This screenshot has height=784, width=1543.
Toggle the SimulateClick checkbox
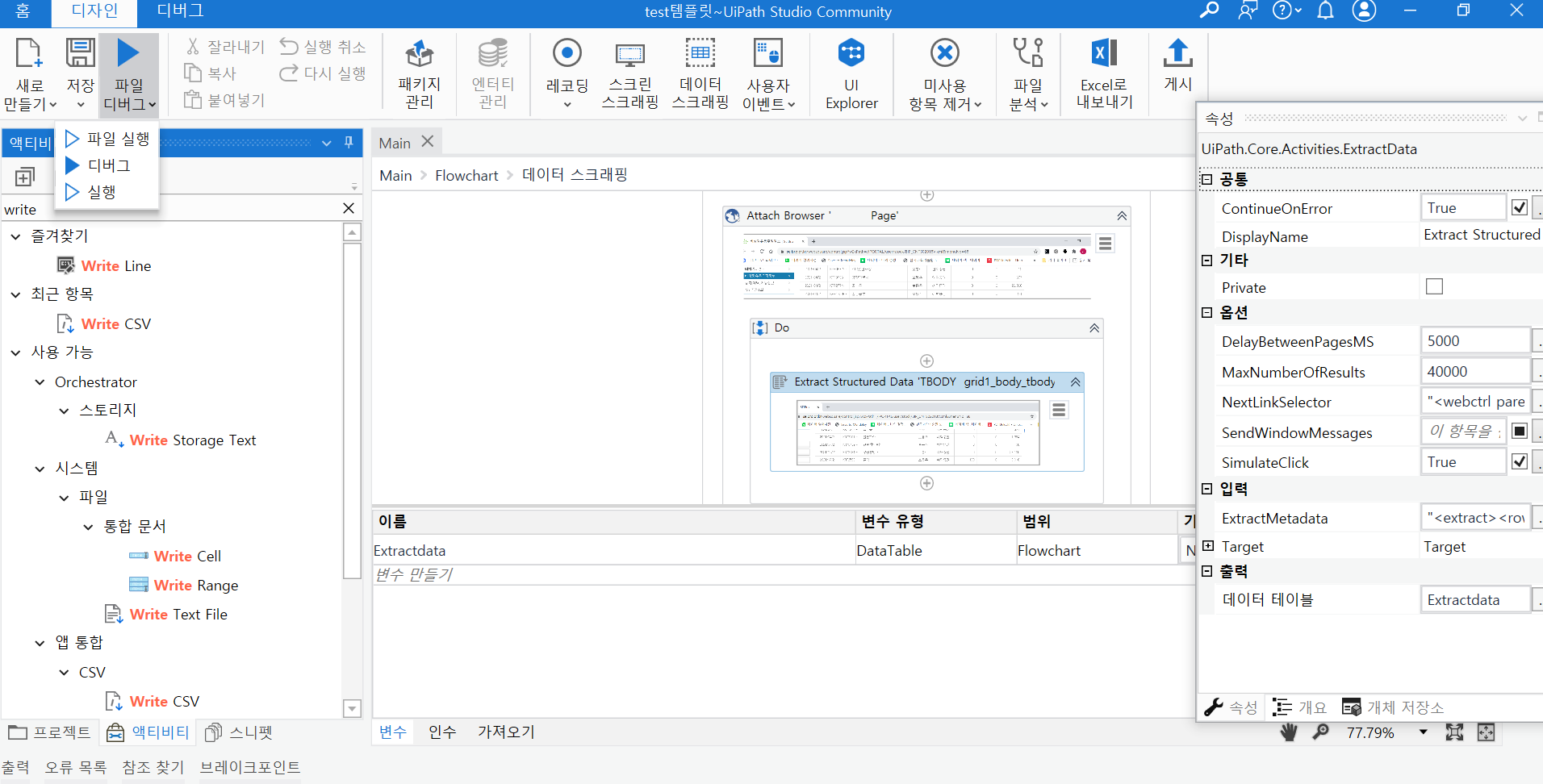coord(1520,461)
